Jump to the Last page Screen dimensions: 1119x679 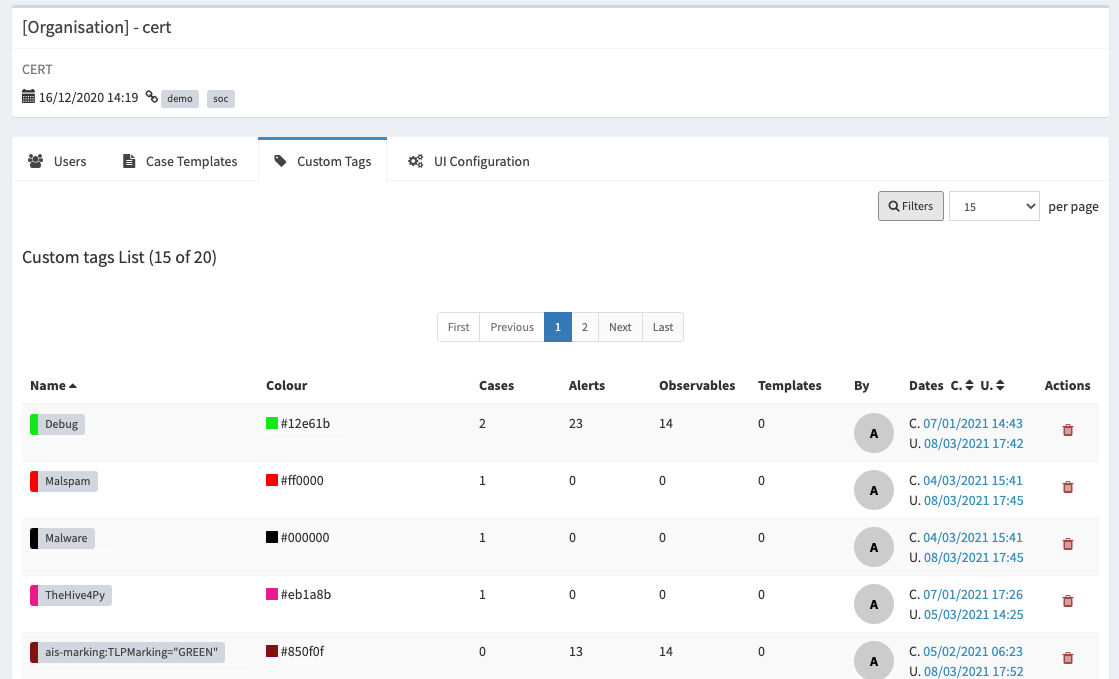tap(663, 327)
